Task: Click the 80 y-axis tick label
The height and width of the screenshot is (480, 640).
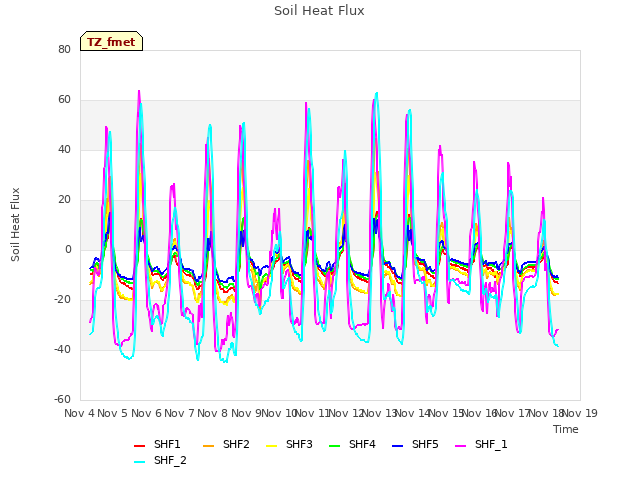Action: [x=64, y=49]
